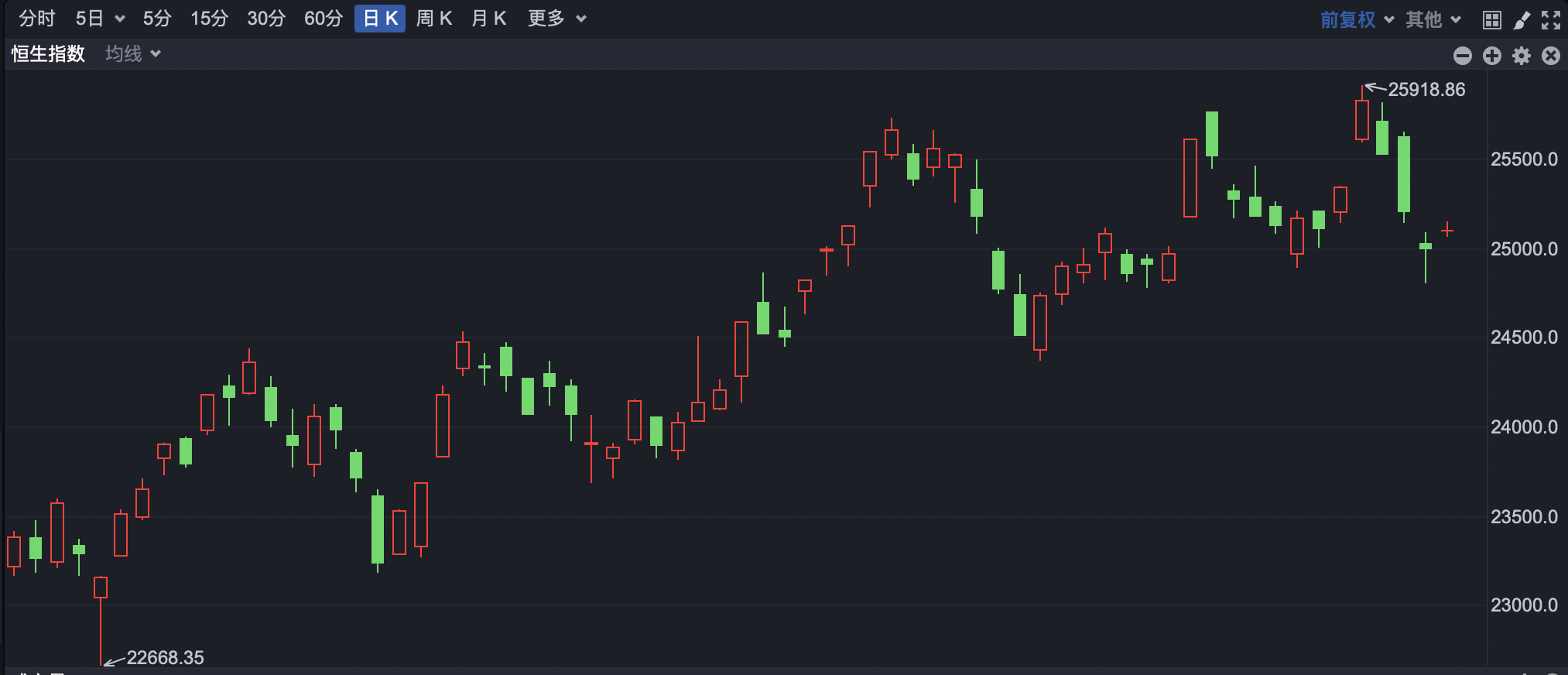Switch to the 60分 chart interval
The height and width of the screenshot is (675, 1568).
(324, 19)
